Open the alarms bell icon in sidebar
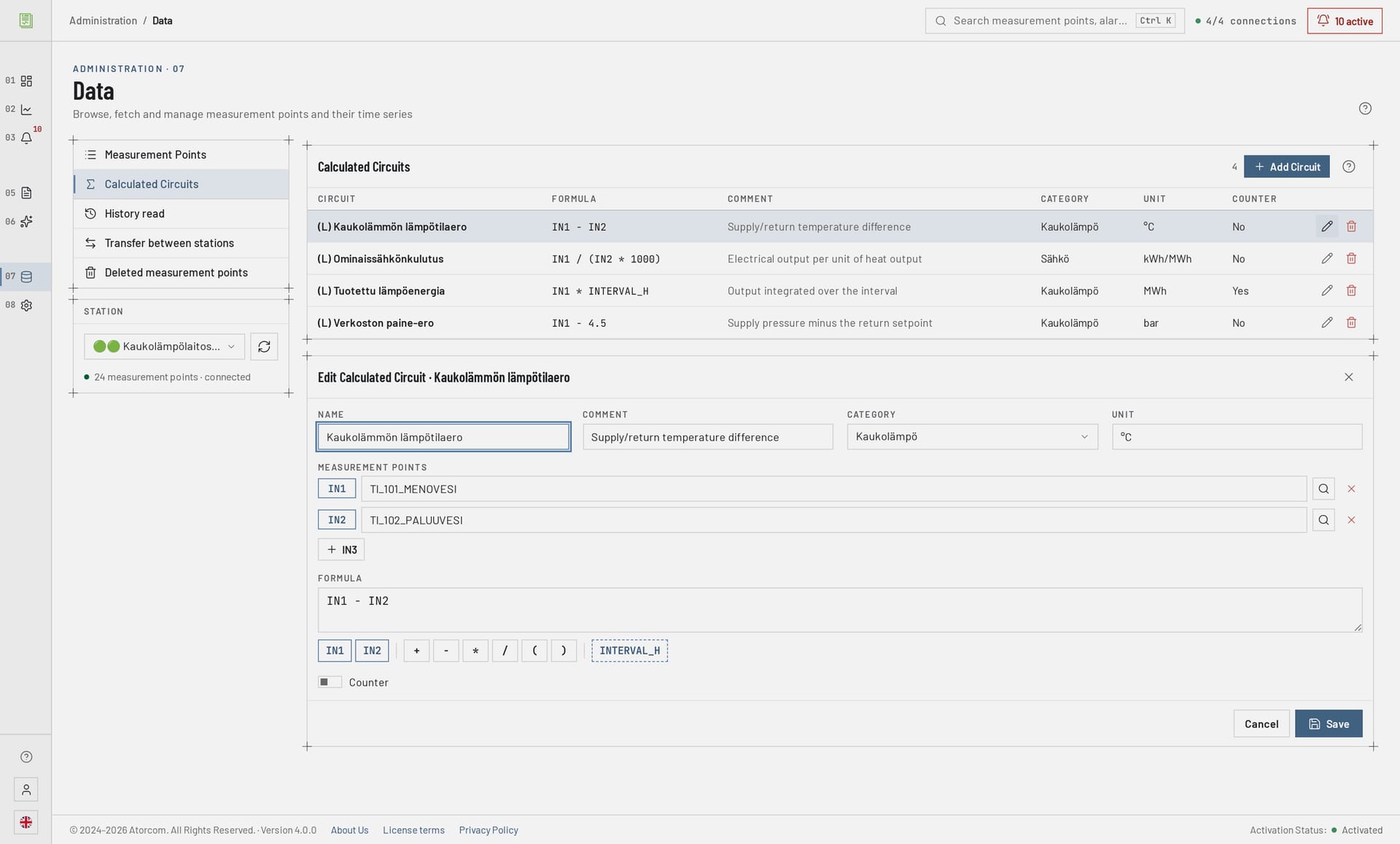The image size is (1400, 844). point(26,138)
